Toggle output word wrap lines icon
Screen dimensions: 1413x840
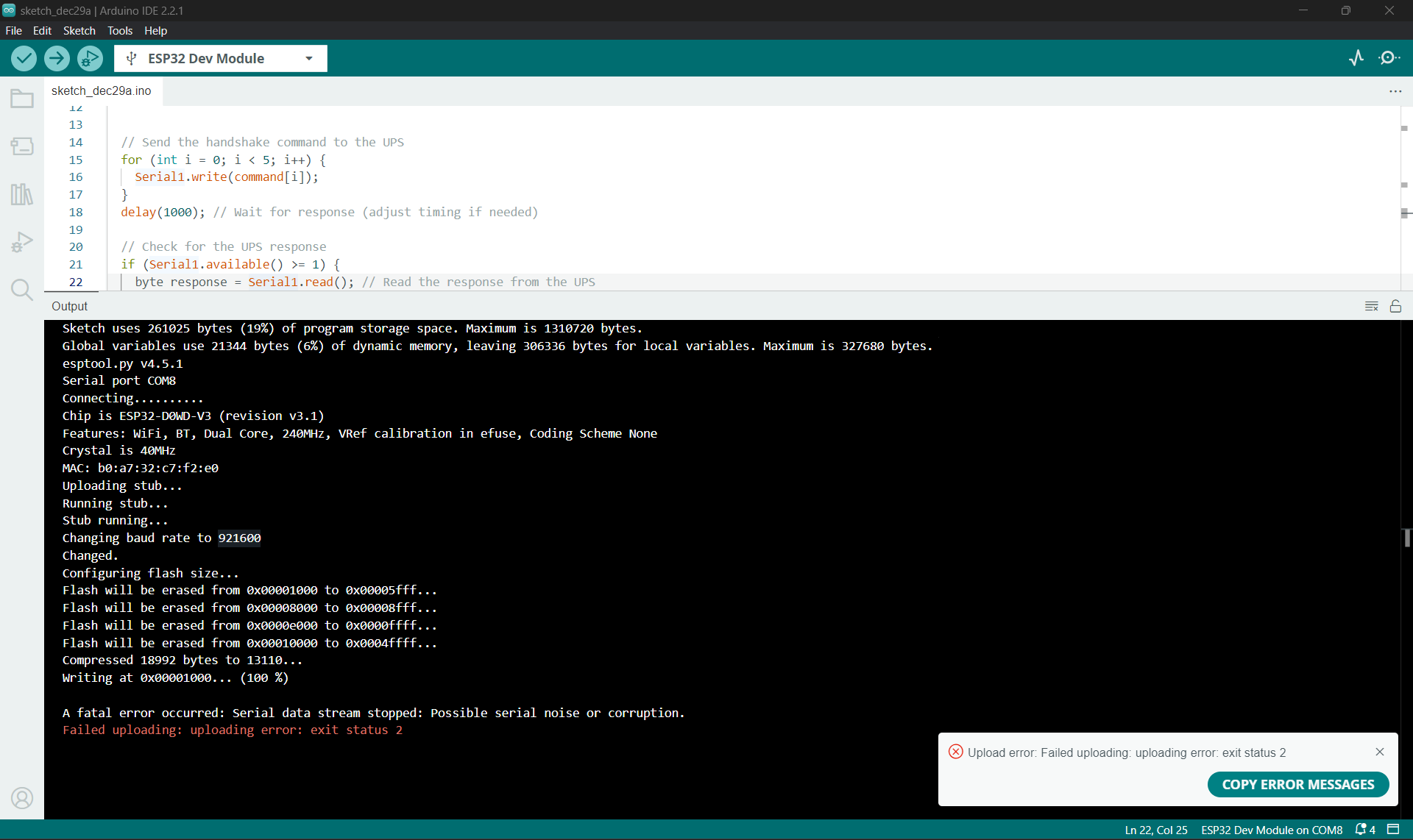(x=1371, y=306)
